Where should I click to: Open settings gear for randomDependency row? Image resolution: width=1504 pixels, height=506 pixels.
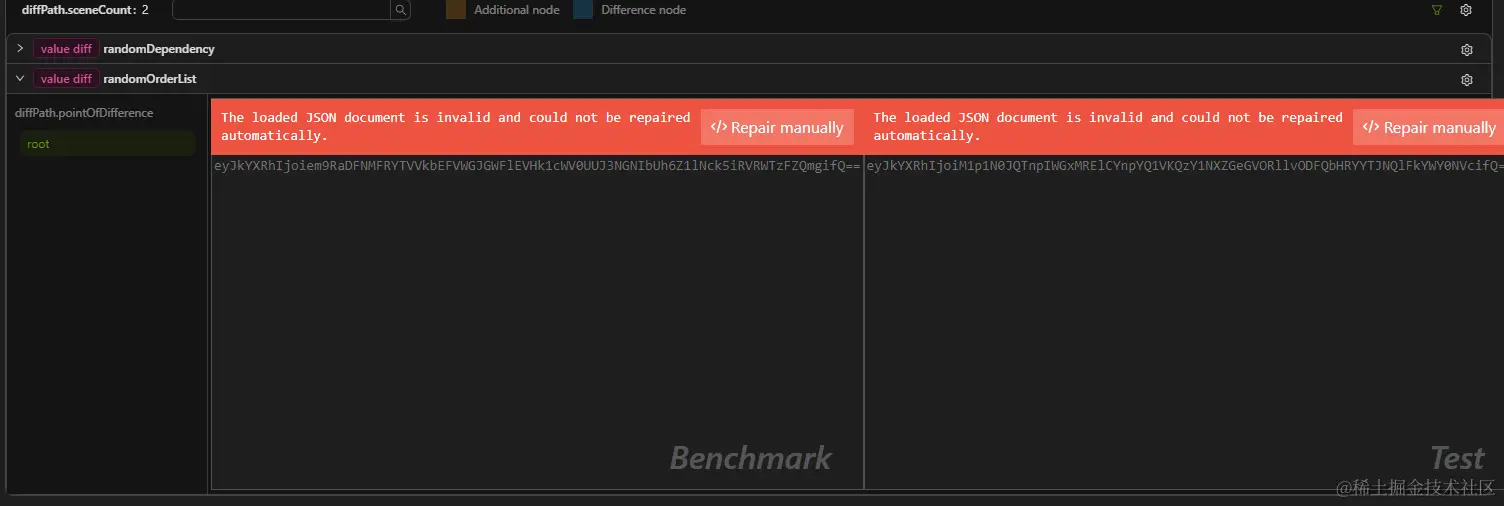tap(1467, 49)
